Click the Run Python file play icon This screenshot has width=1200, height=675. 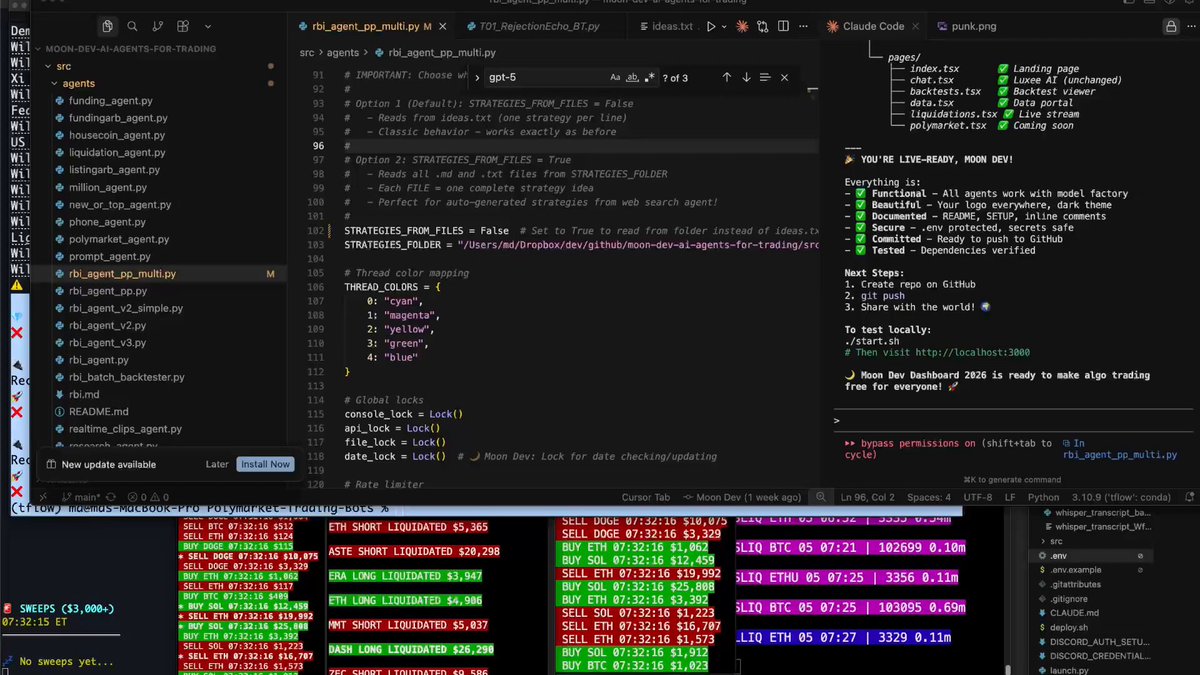pos(711,27)
